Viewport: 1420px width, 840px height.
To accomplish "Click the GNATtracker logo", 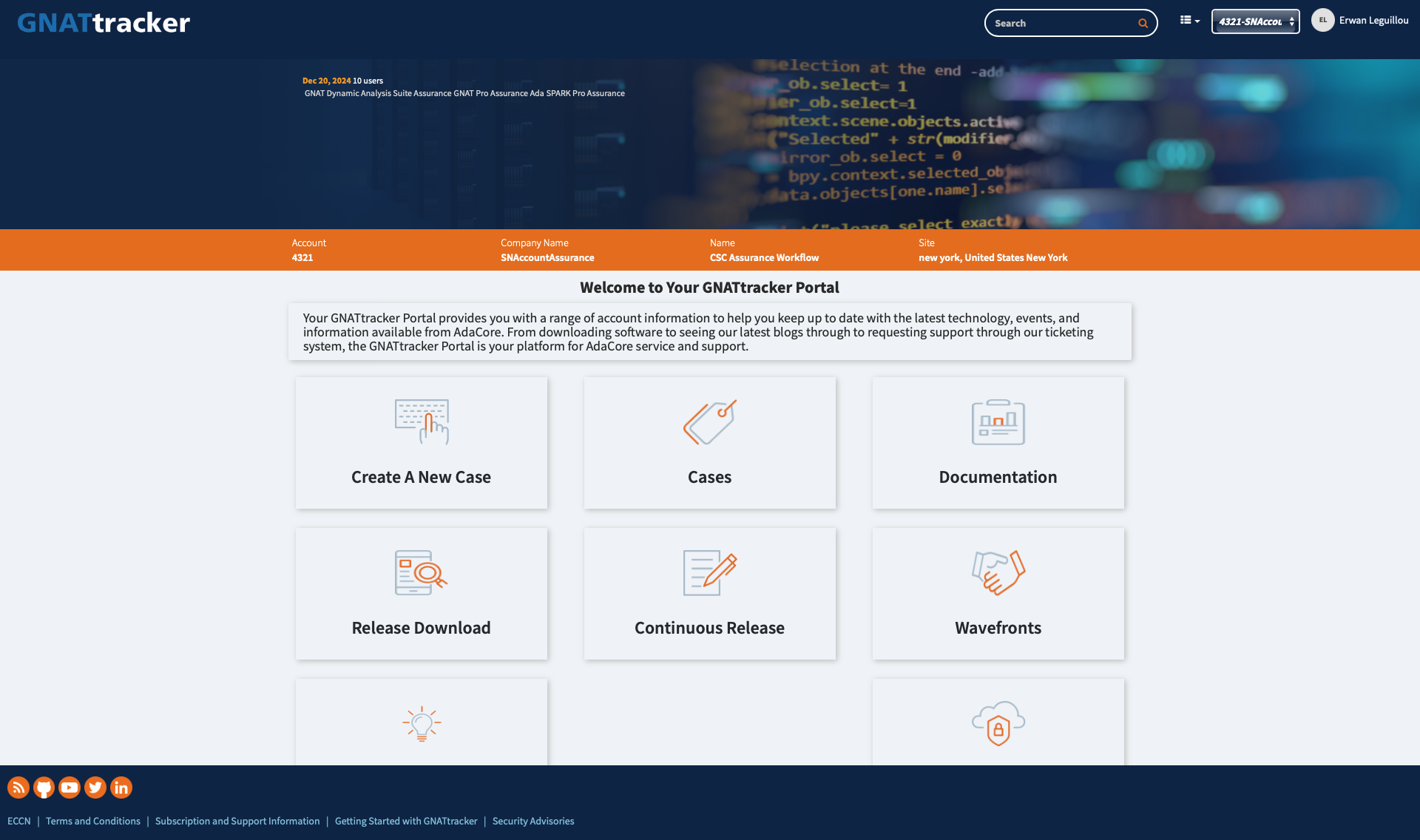I will point(104,23).
